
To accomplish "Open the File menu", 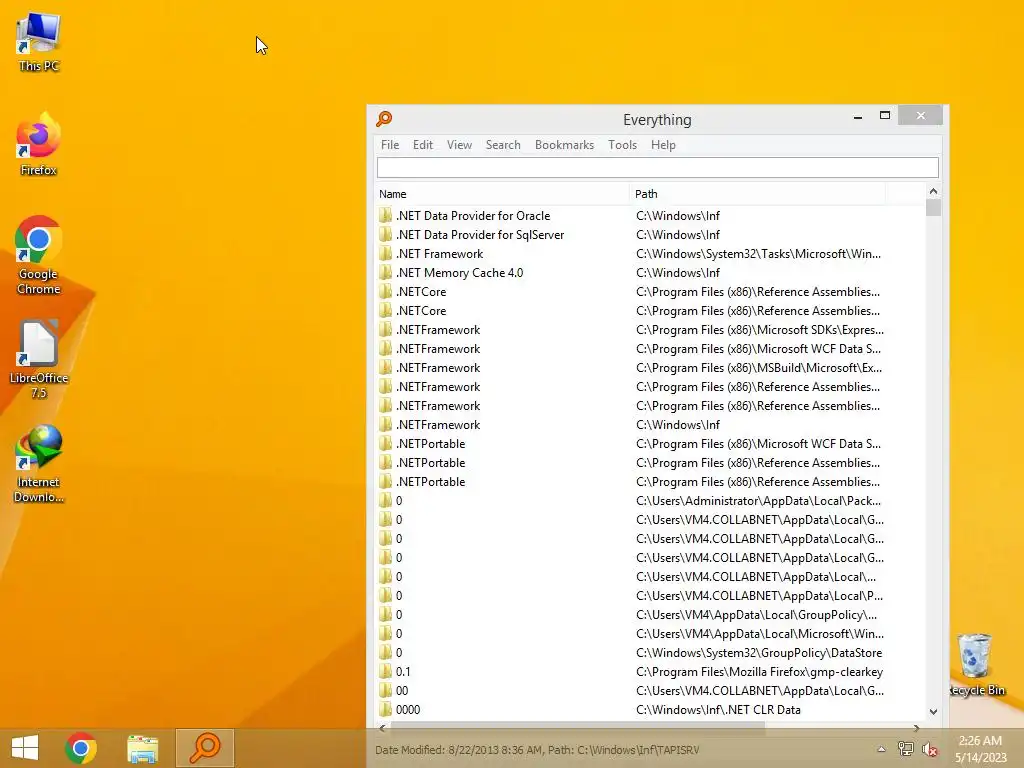I will coord(390,145).
